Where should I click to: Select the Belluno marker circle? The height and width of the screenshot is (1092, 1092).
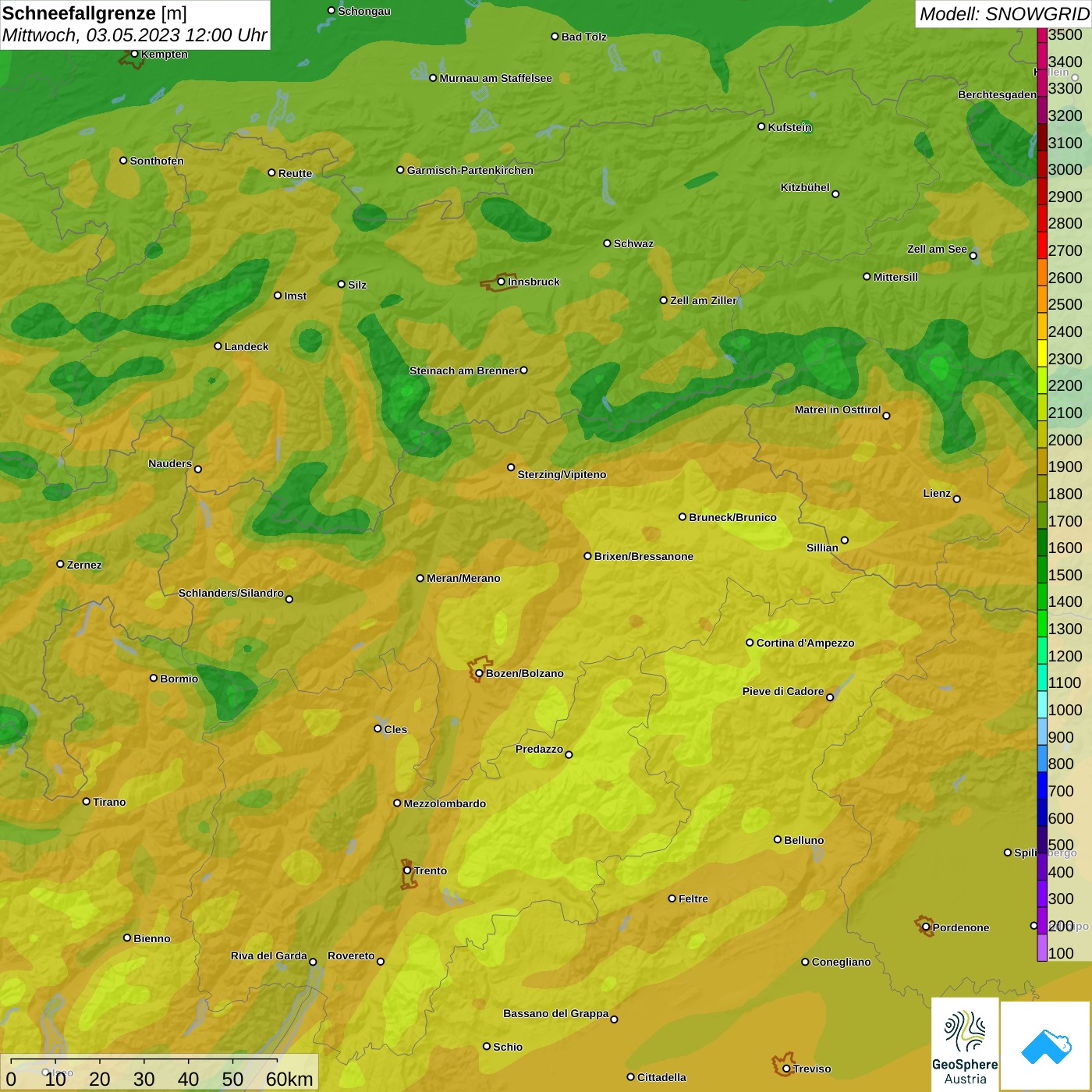pos(778,839)
